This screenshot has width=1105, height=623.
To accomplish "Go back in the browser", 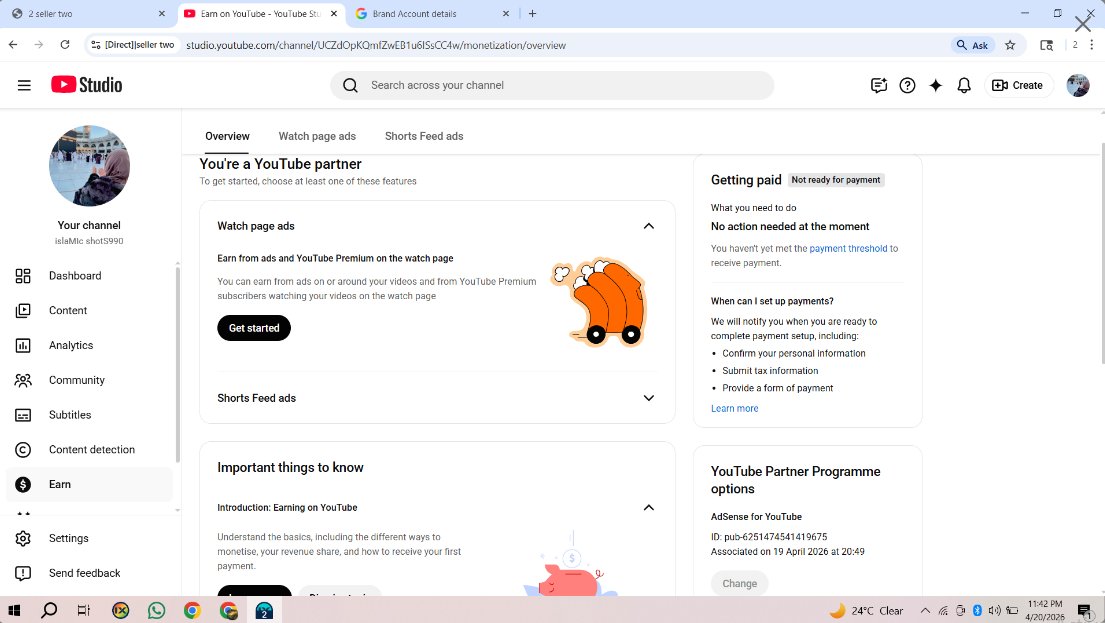I will [13, 44].
